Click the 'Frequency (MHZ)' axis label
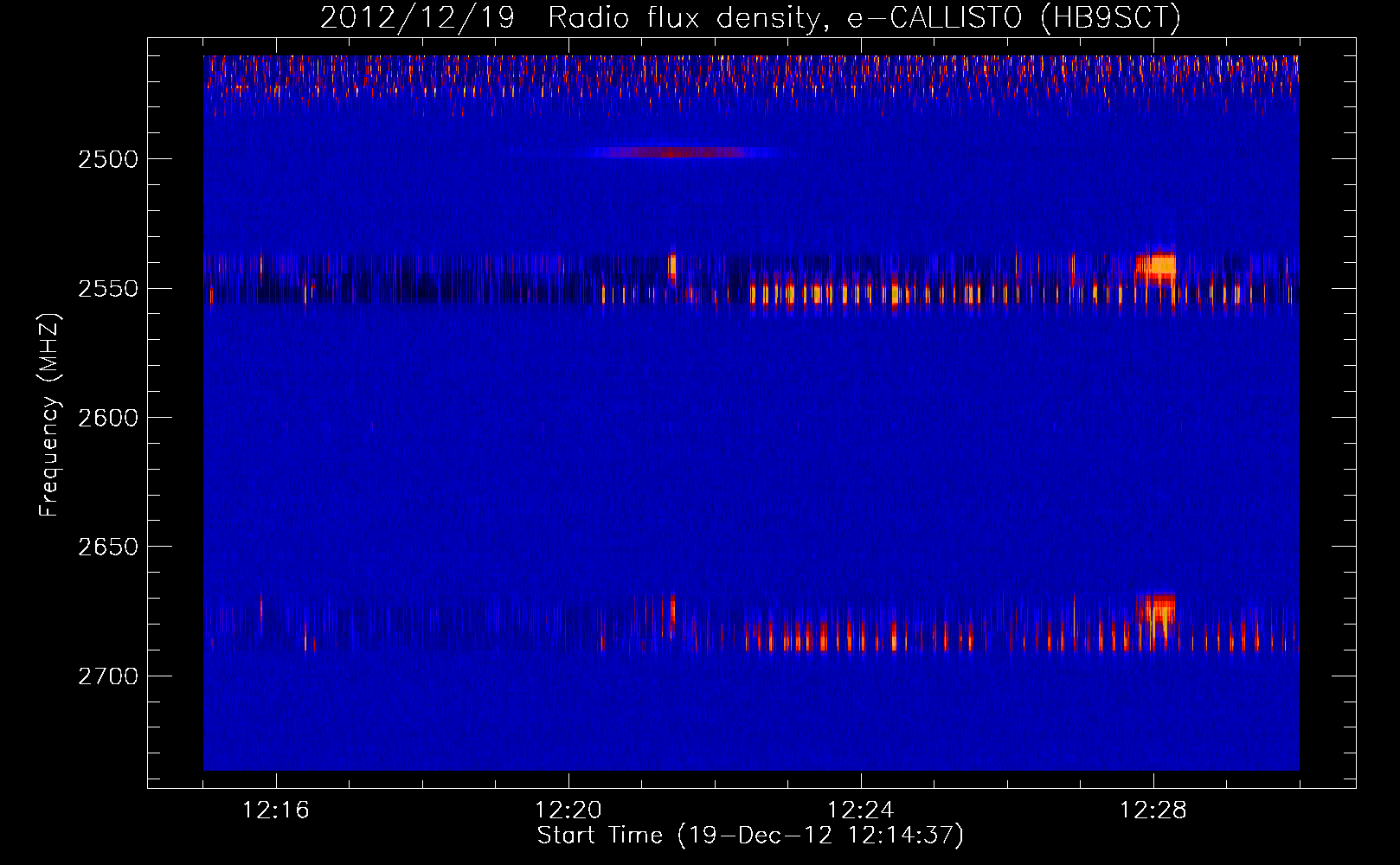Viewport: 1400px width, 865px height. [49, 415]
